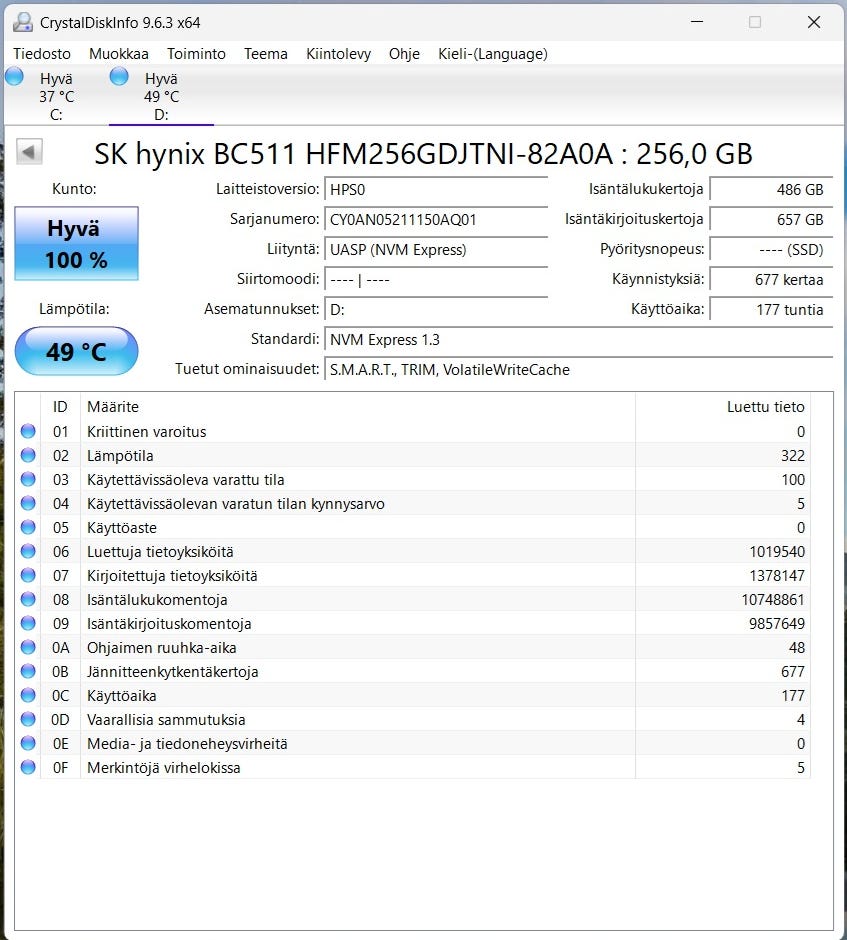This screenshot has height=940, width=847.
Task: Open the Kiintolevy menu
Action: pyautogui.click(x=338, y=54)
